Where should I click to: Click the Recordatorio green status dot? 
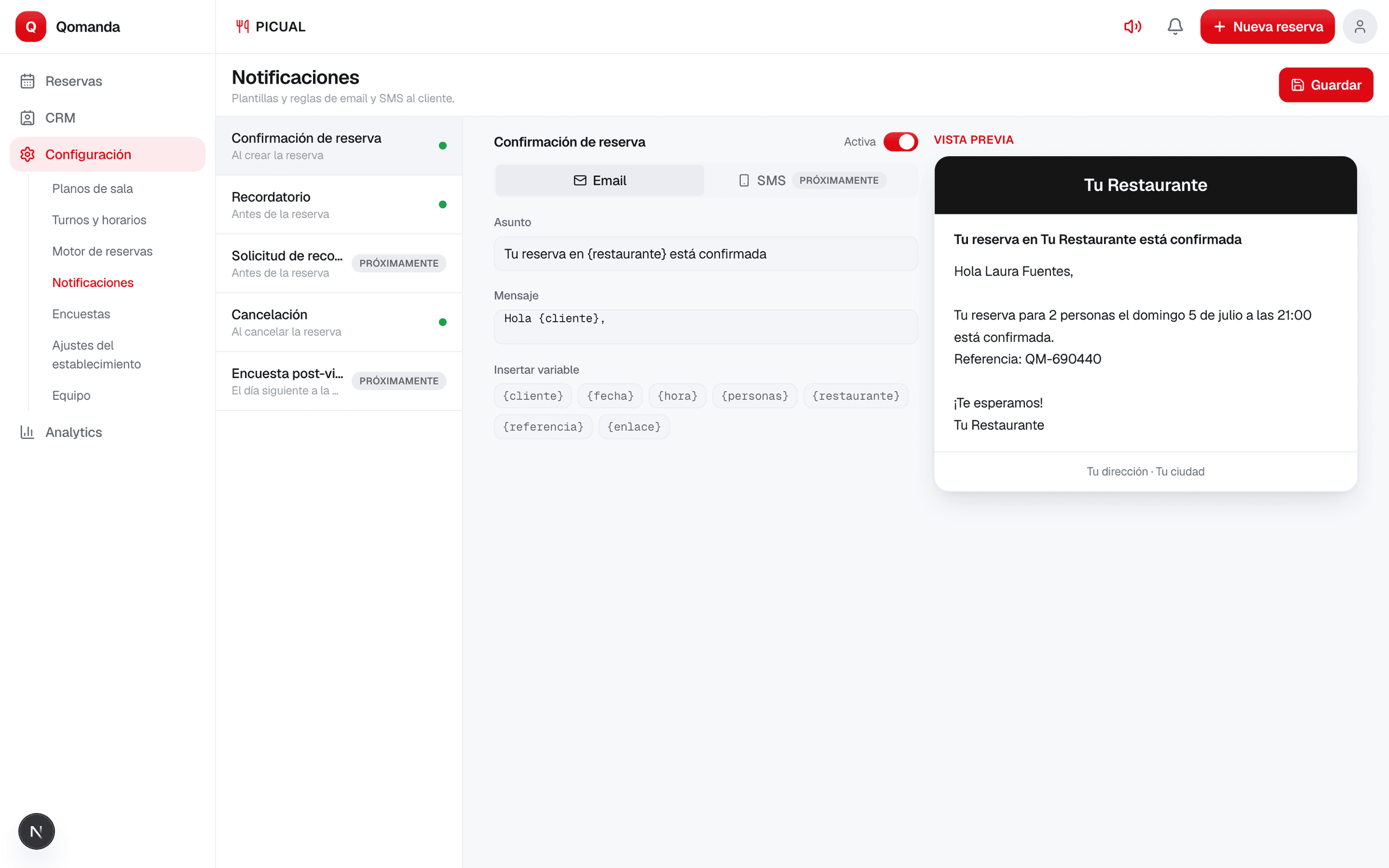click(443, 205)
